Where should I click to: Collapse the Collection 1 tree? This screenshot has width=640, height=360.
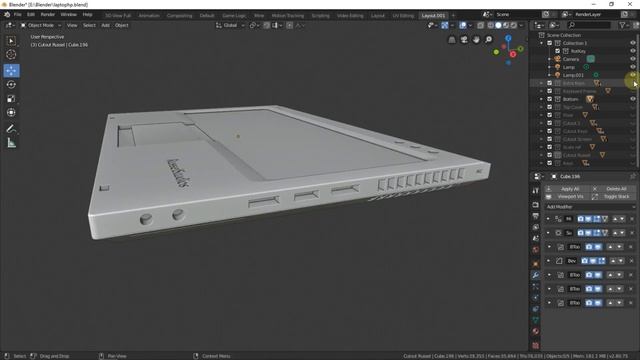(x=542, y=43)
